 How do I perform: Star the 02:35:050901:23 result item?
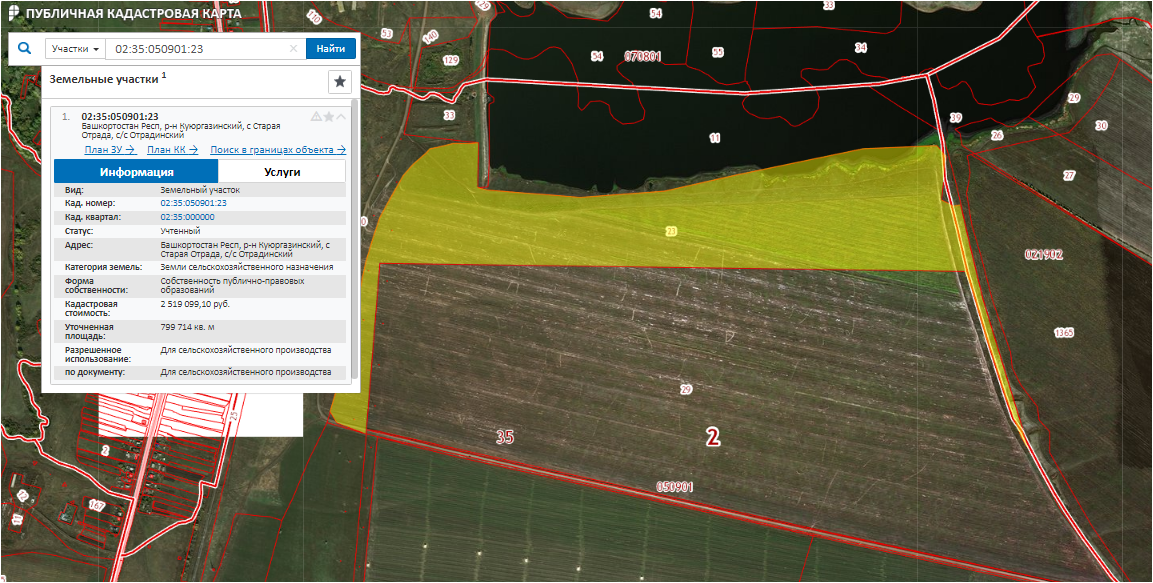coord(329,117)
